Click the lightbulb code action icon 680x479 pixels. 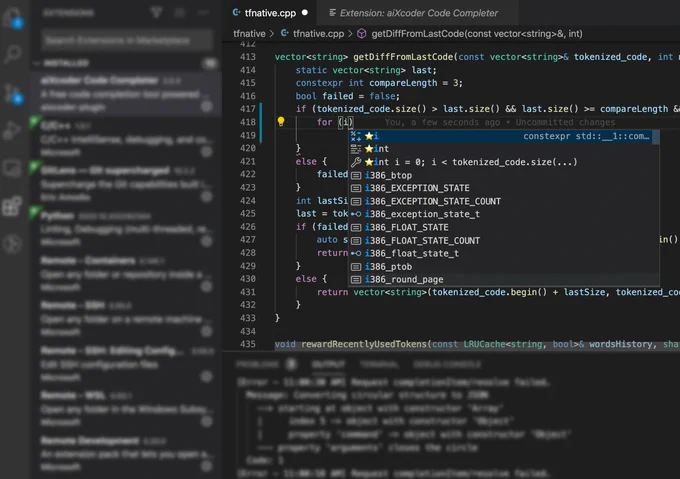(x=281, y=121)
